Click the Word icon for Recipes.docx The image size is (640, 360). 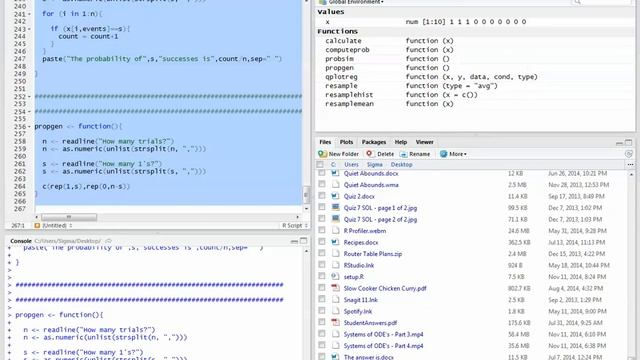point(335,242)
